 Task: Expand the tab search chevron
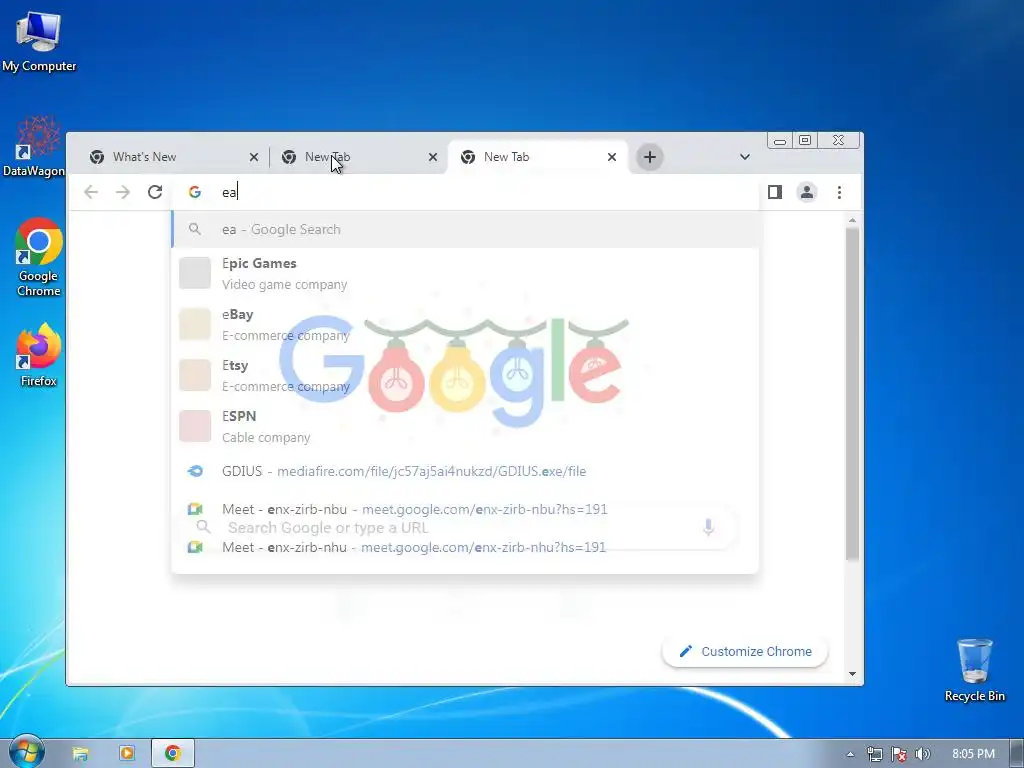pyautogui.click(x=744, y=157)
